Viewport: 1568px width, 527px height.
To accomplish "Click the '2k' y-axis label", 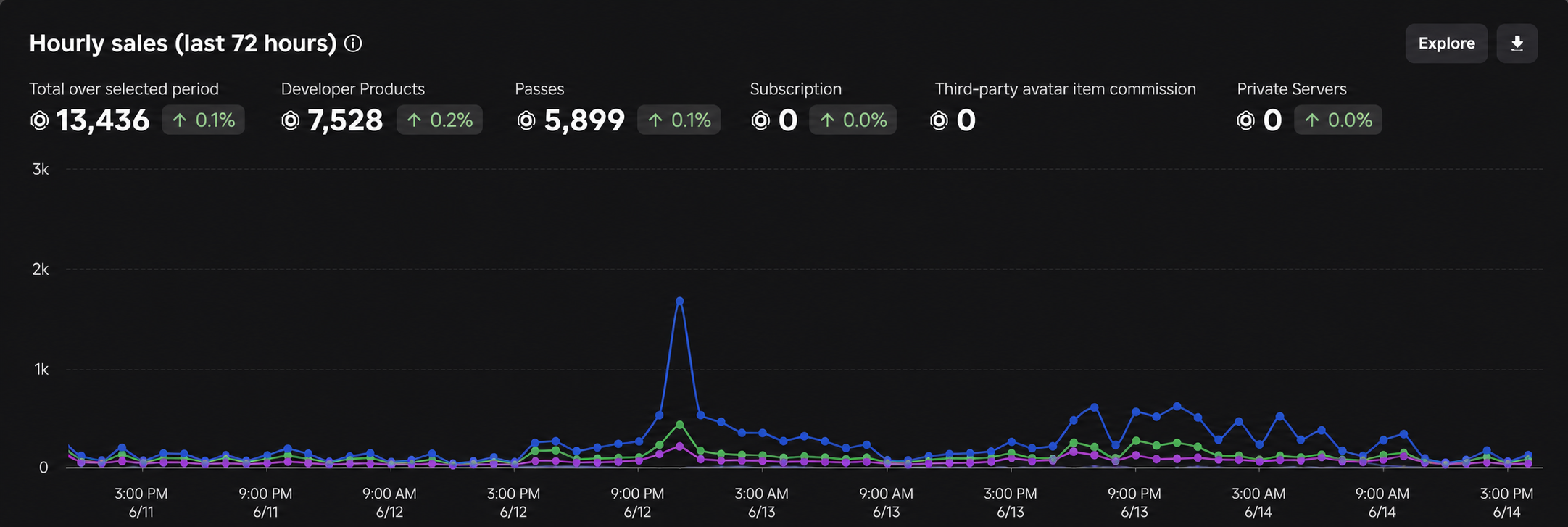I will tap(41, 269).
